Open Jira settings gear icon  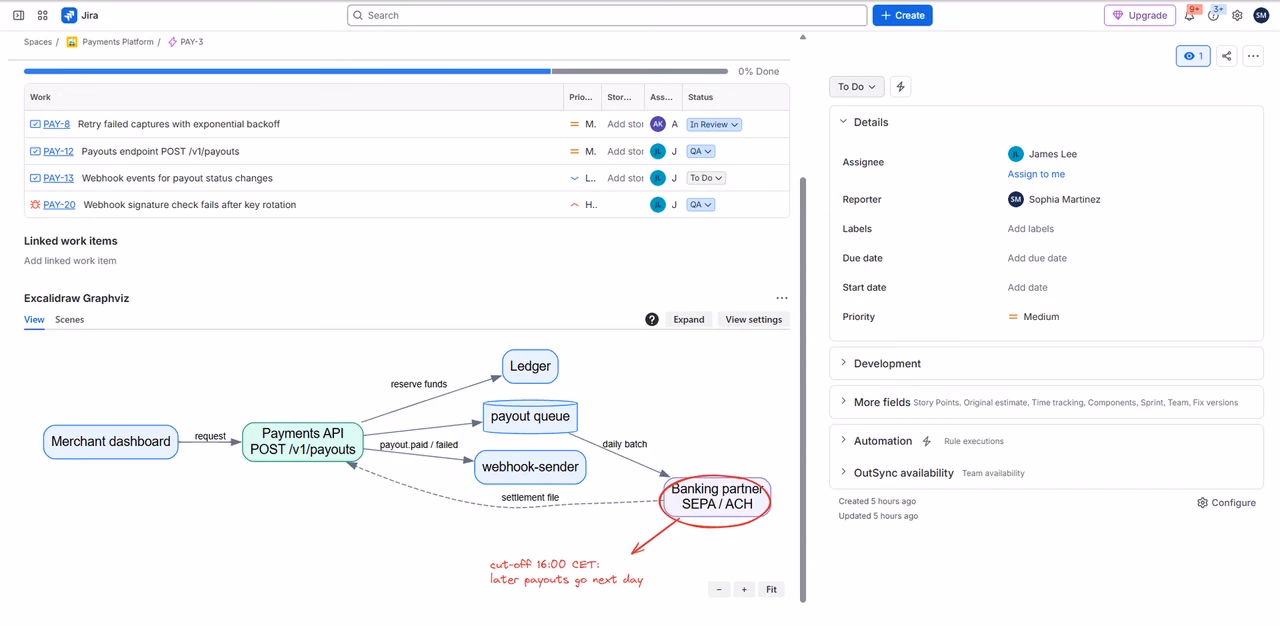(x=1237, y=15)
